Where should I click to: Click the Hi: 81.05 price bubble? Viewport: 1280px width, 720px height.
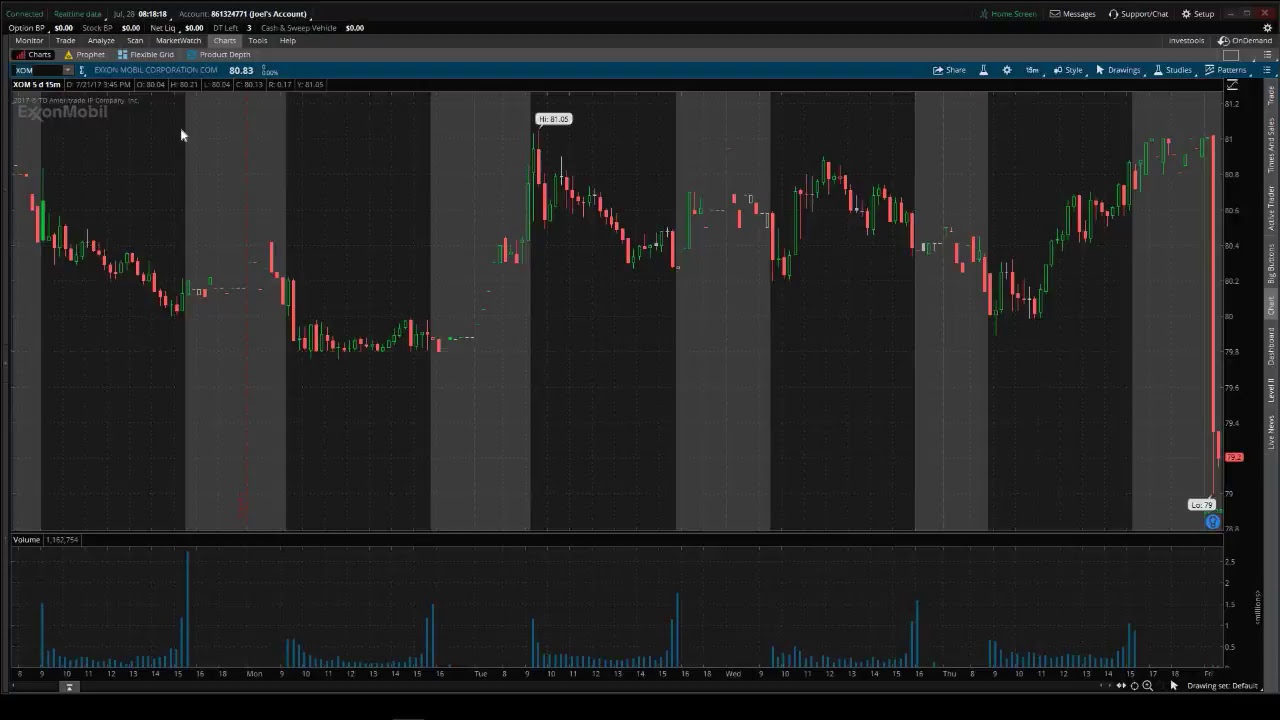553,119
